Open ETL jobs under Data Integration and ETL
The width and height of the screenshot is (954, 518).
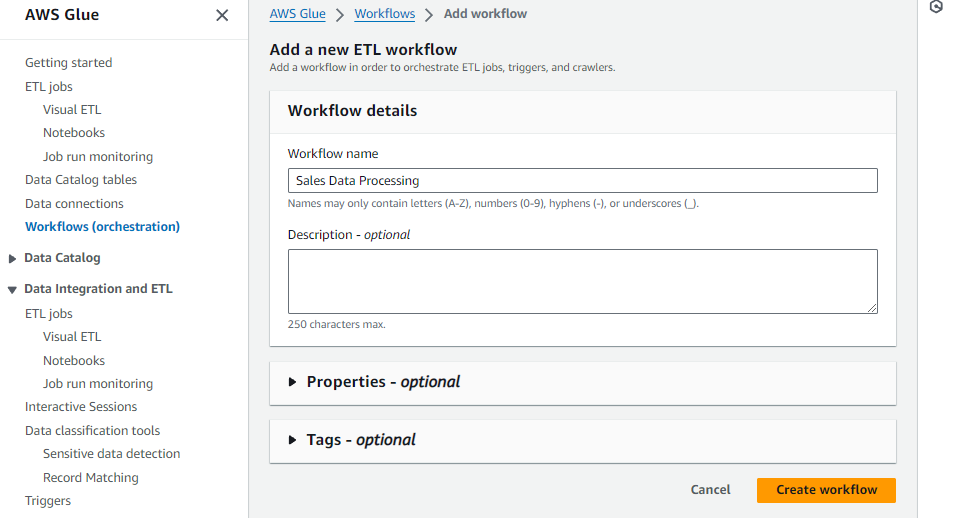pos(49,314)
